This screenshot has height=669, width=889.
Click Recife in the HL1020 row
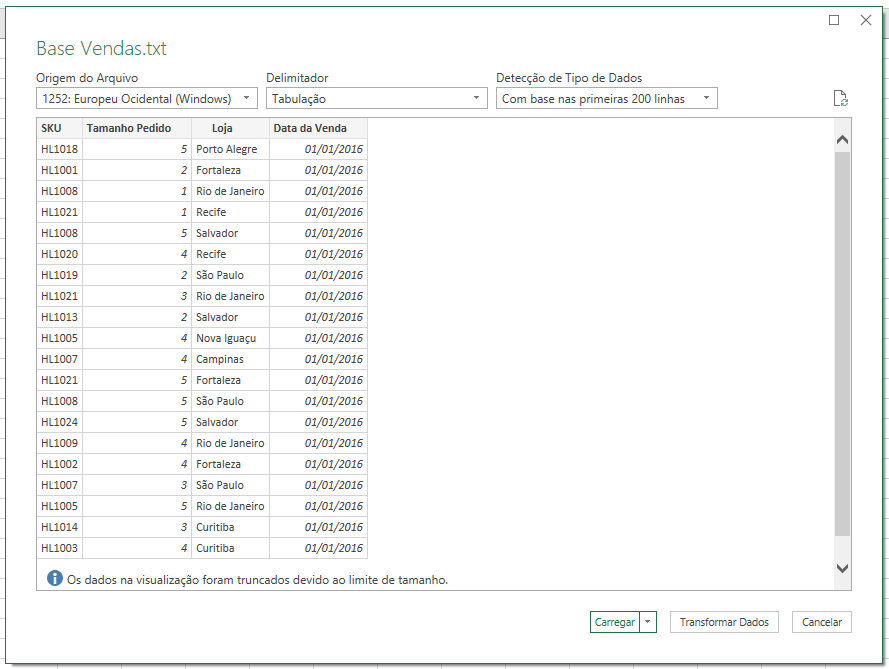click(230, 254)
